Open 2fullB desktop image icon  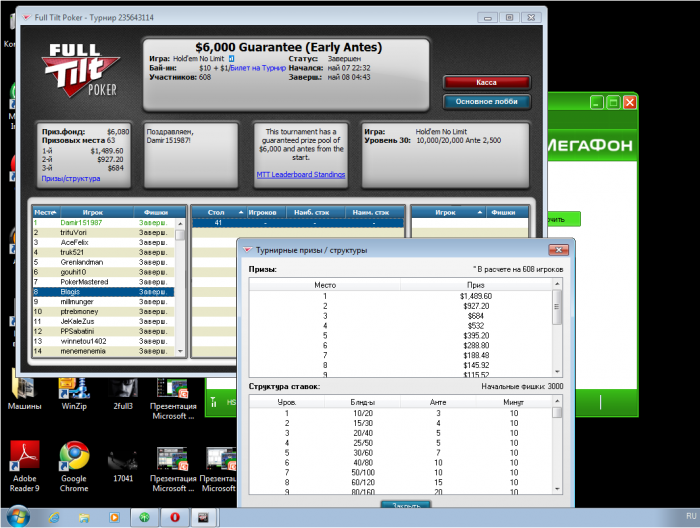pos(123,394)
